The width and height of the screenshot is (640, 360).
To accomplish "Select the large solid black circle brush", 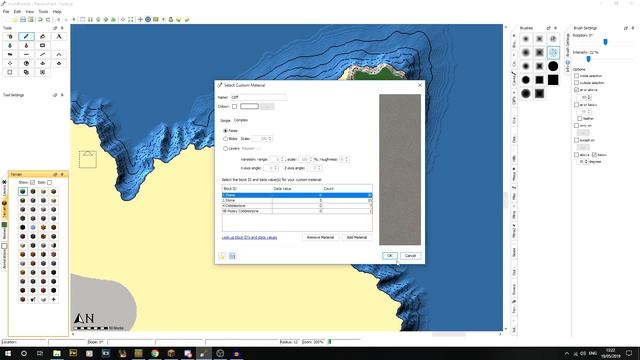I will point(553,66).
